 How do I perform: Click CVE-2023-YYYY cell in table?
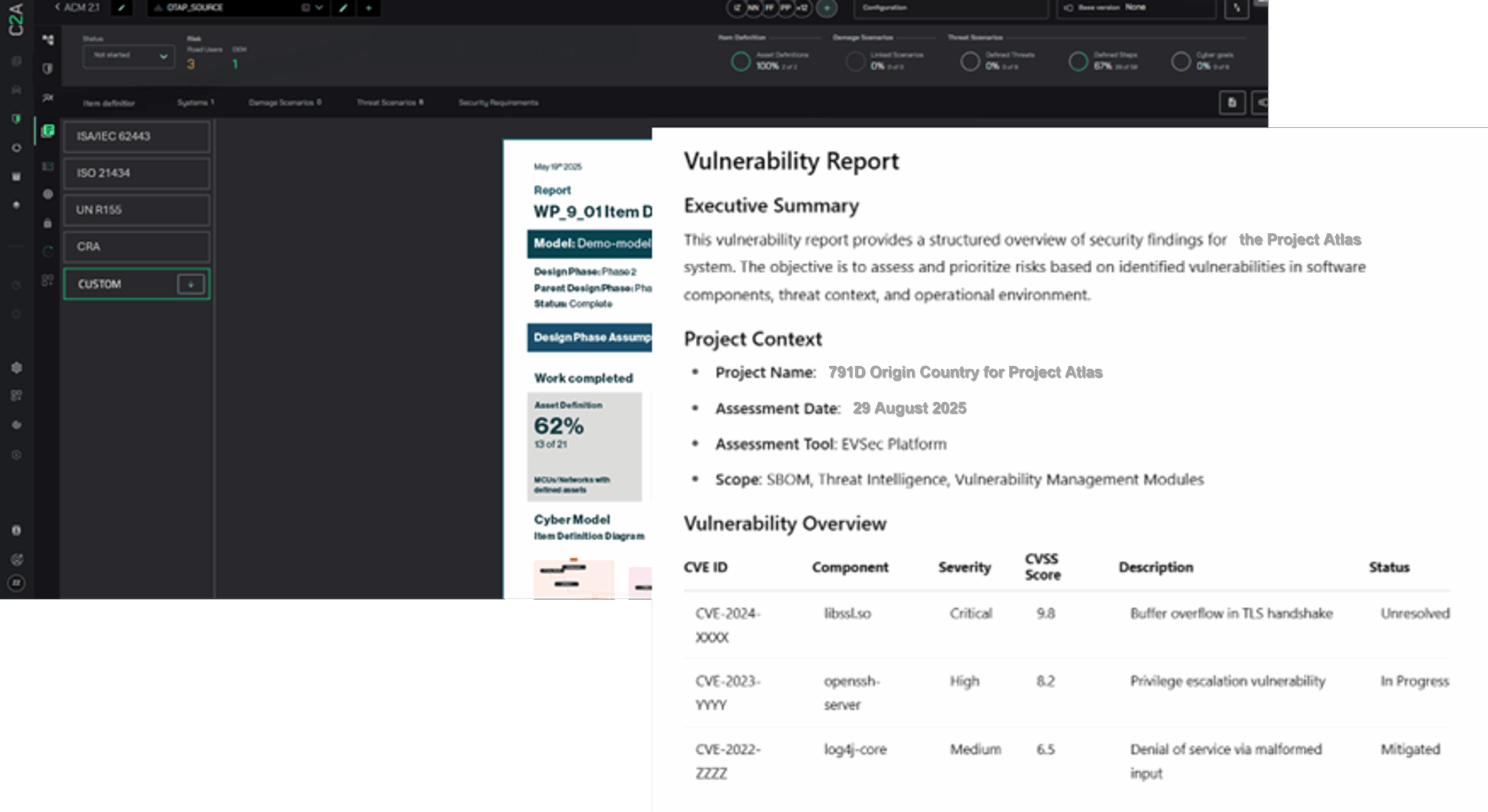pos(728,693)
